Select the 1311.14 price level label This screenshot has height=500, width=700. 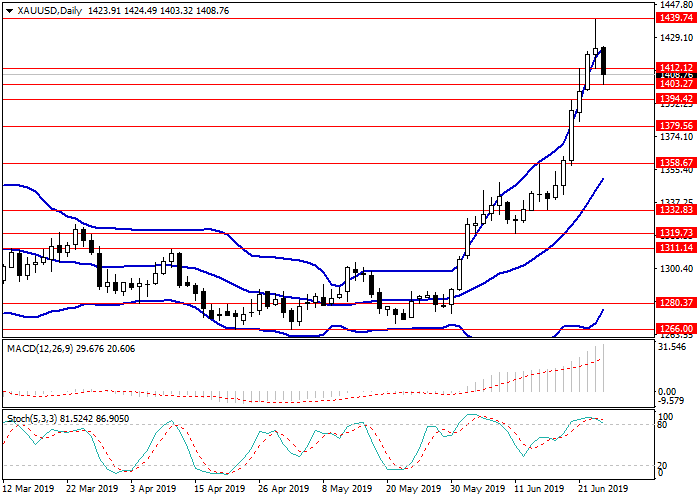tap(676, 247)
